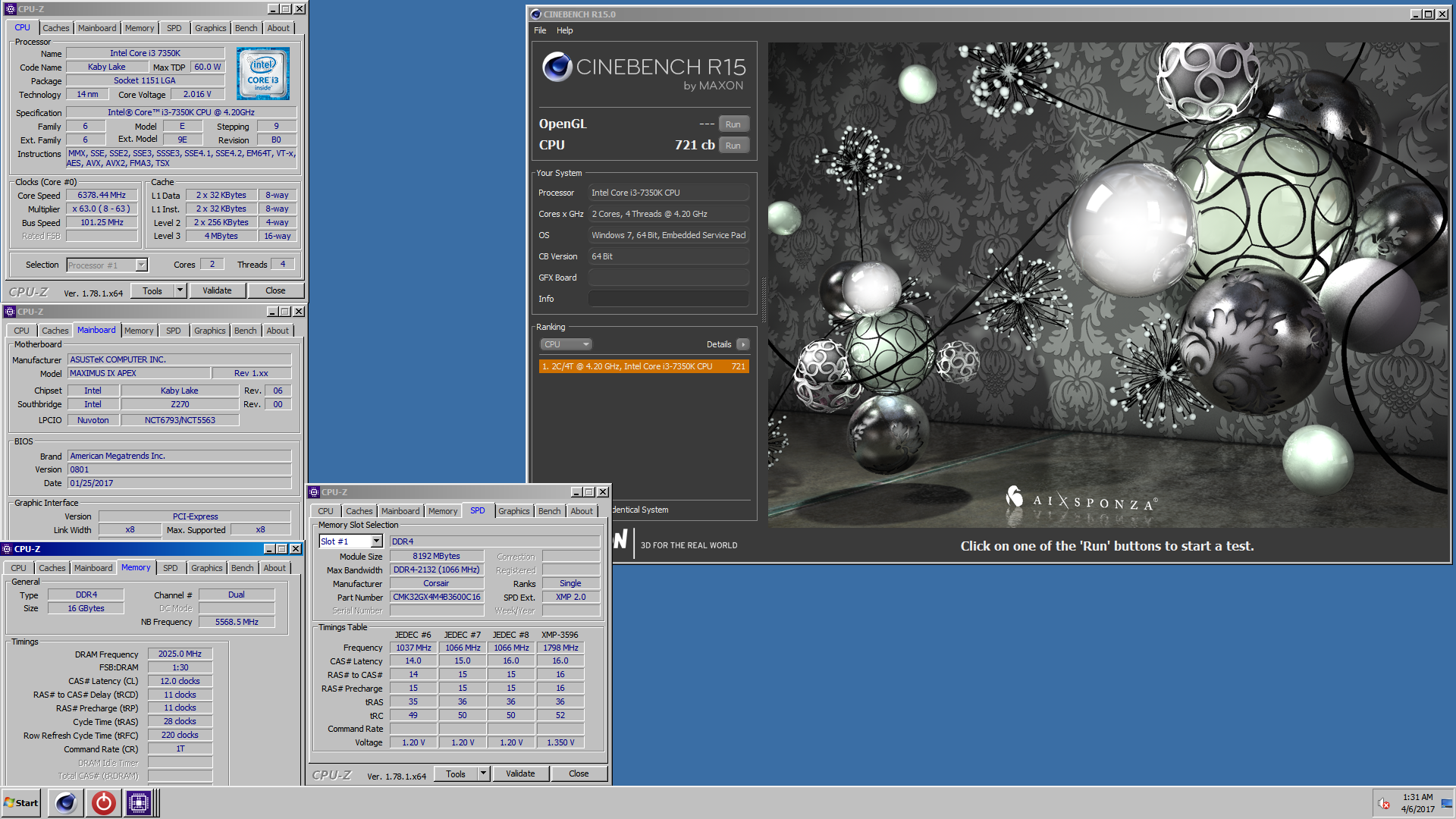The image size is (1456, 819).
Task: Click the Details arrow in Ranking
Action: pyautogui.click(x=743, y=344)
